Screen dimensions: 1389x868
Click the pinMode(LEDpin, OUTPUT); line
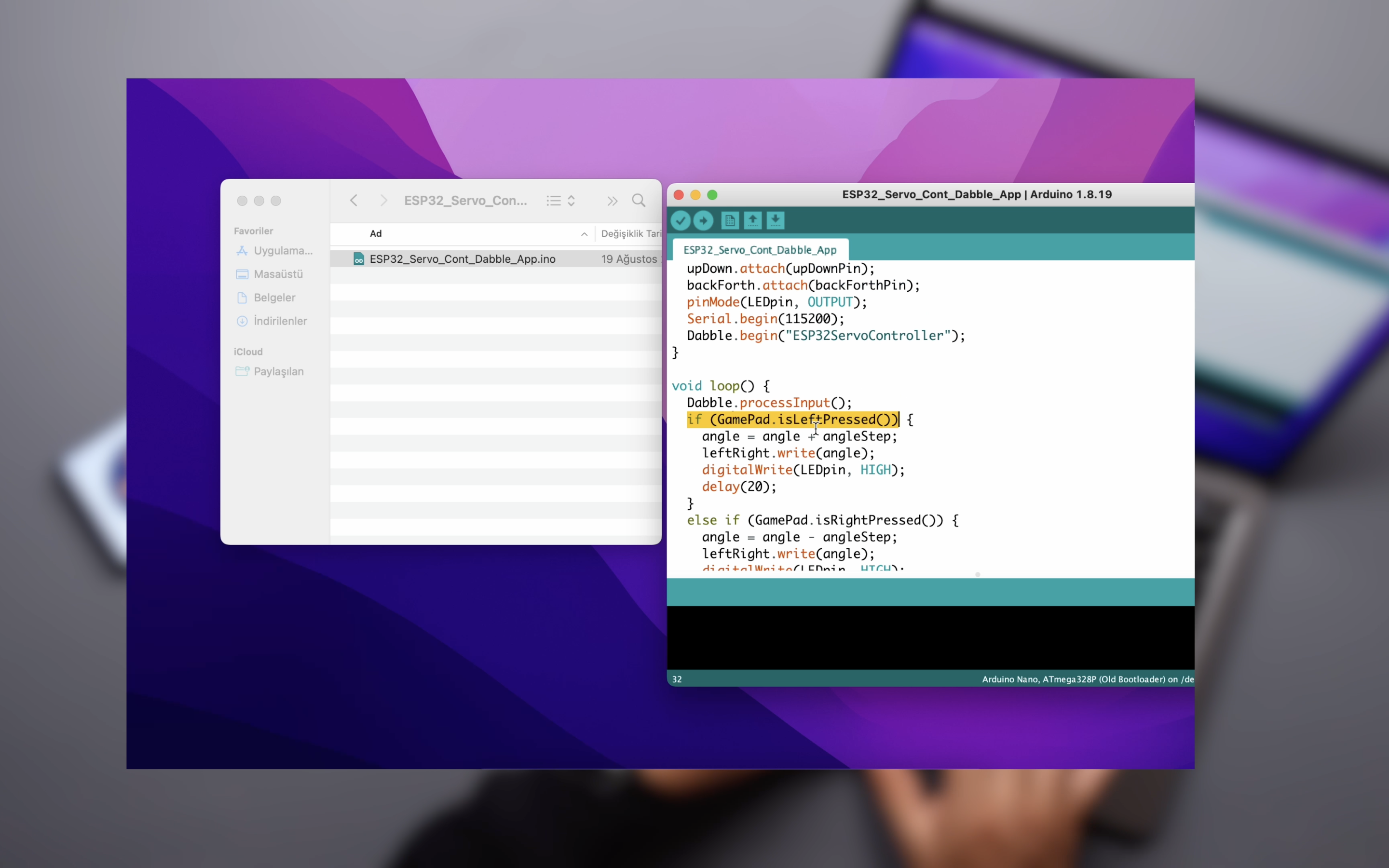[x=776, y=302]
